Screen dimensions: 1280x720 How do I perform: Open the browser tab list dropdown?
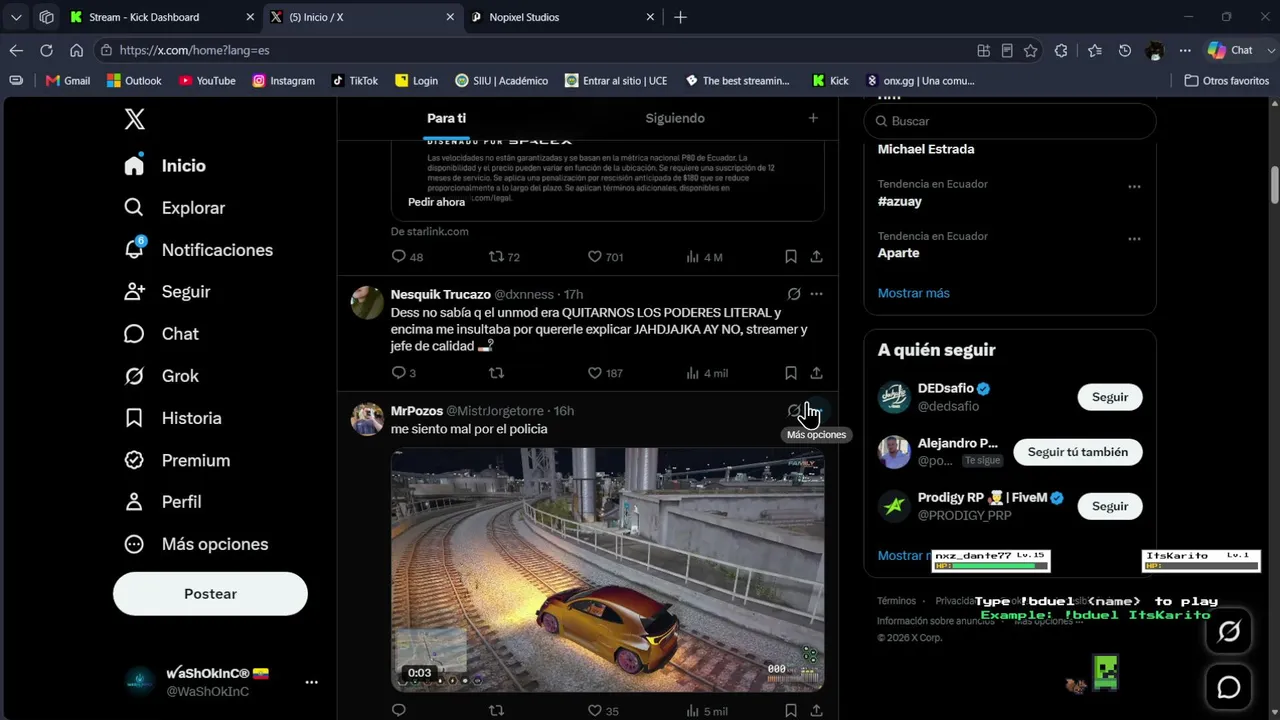click(16, 17)
